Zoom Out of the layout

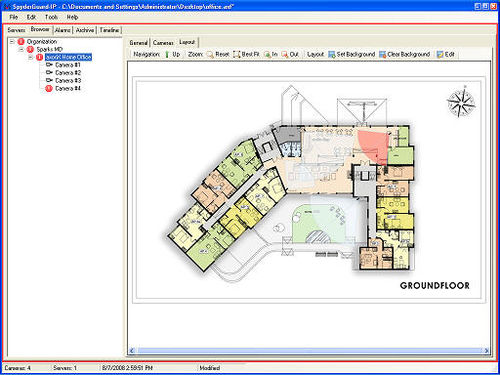[285, 54]
